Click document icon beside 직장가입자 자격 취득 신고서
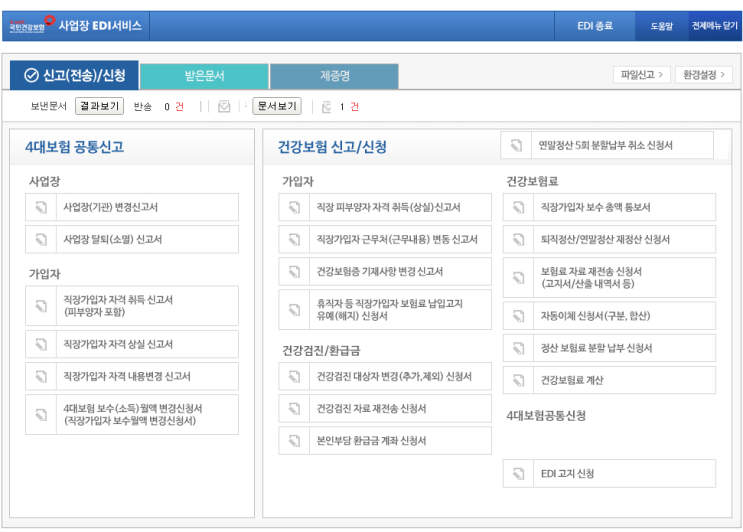This screenshot has width=743, height=532. point(41,306)
